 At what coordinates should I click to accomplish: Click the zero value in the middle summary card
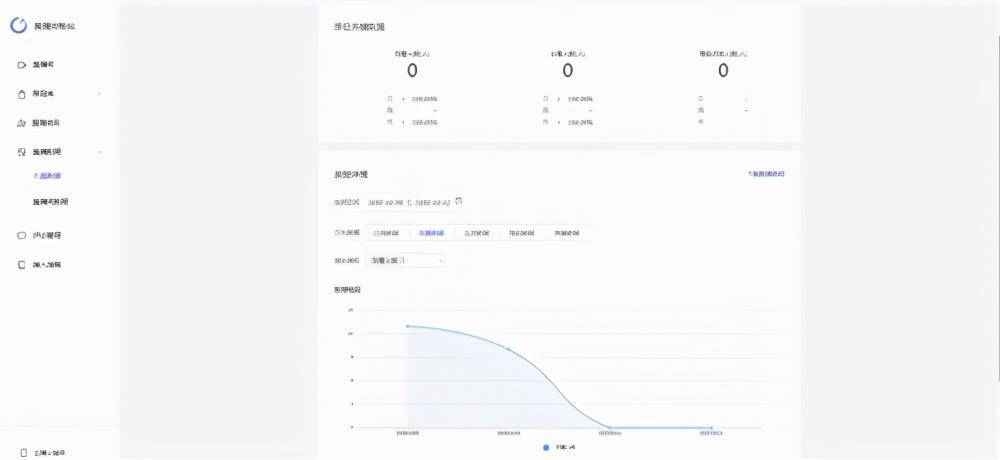pos(568,71)
